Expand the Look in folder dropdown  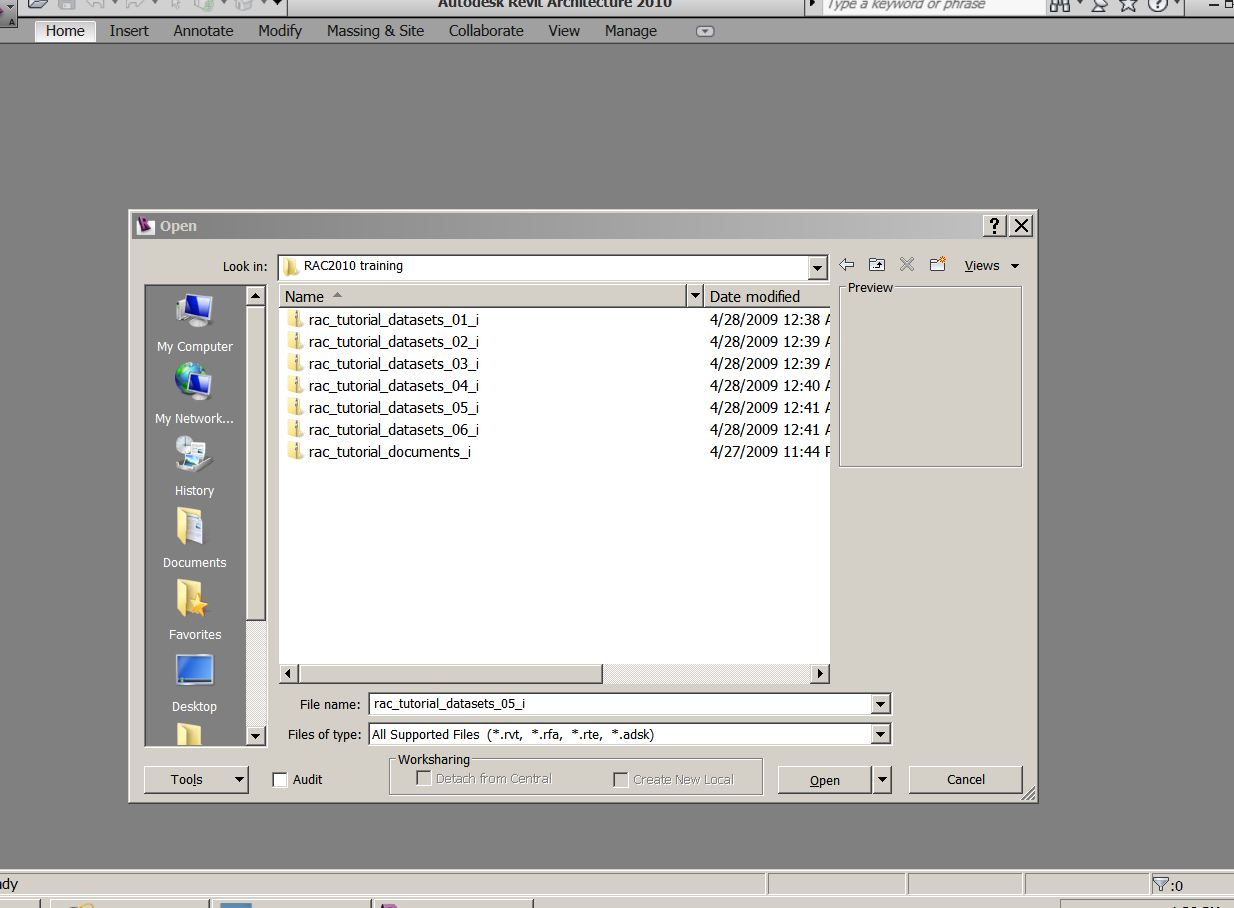[818, 267]
